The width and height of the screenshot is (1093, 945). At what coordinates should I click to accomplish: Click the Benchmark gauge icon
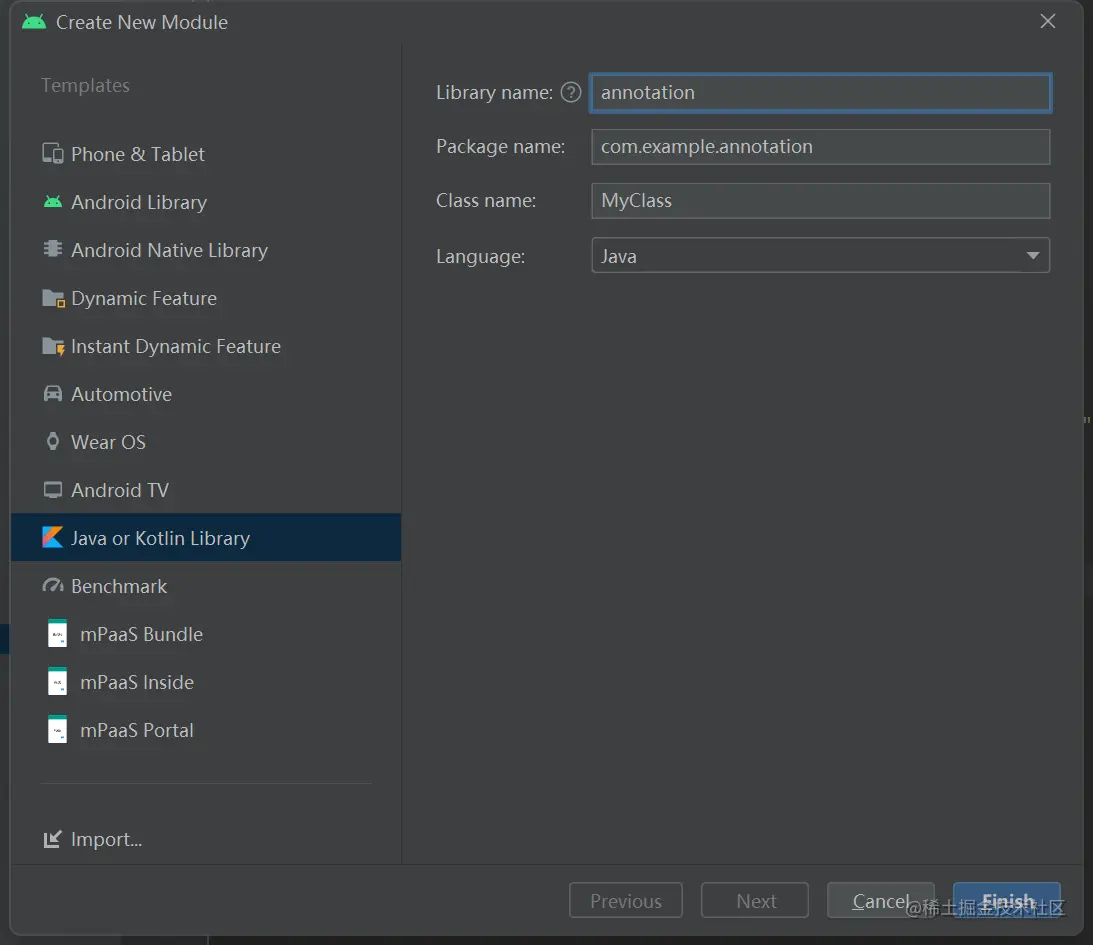(53, 586)
